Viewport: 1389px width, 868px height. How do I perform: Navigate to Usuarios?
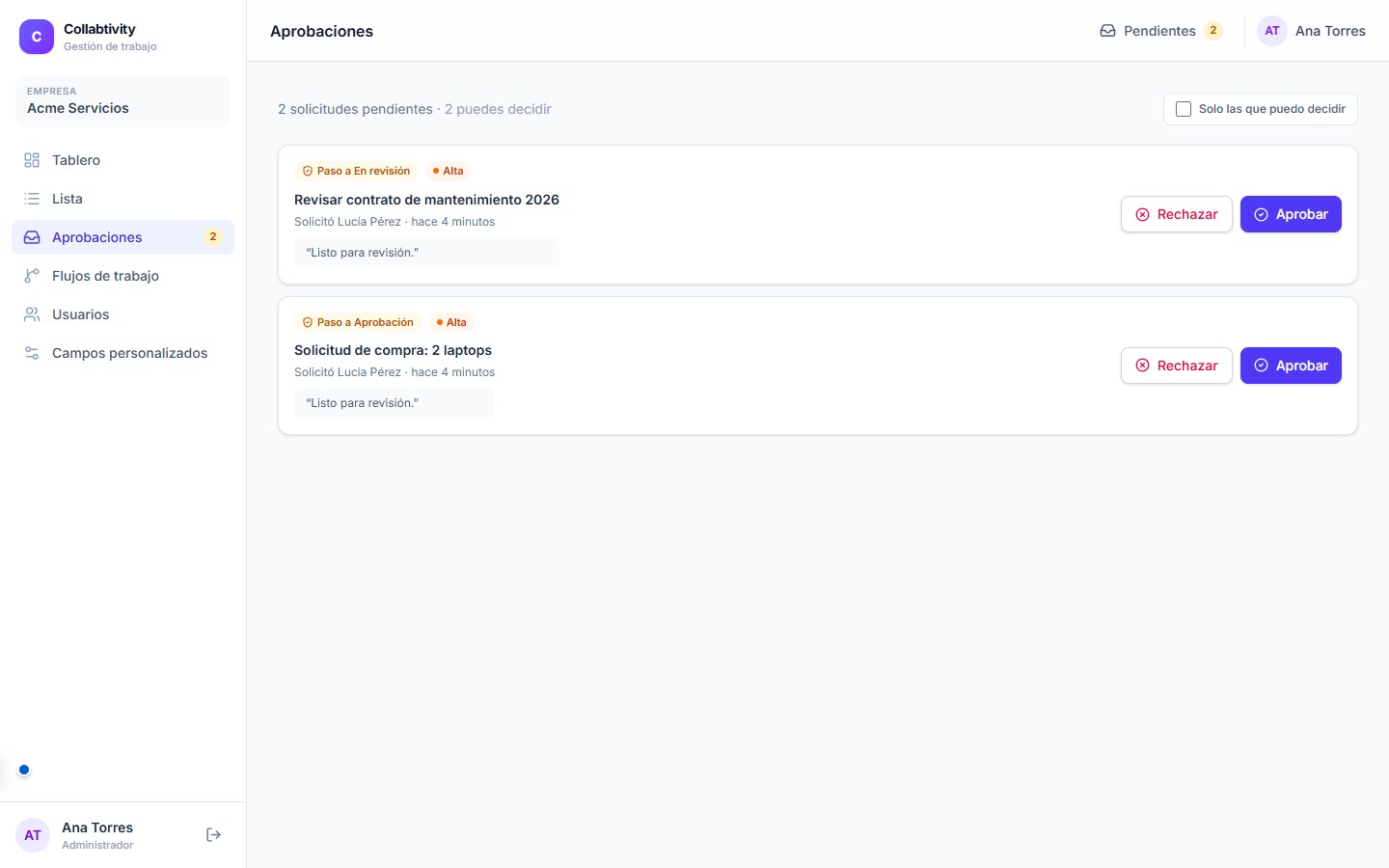coord(123,314)
